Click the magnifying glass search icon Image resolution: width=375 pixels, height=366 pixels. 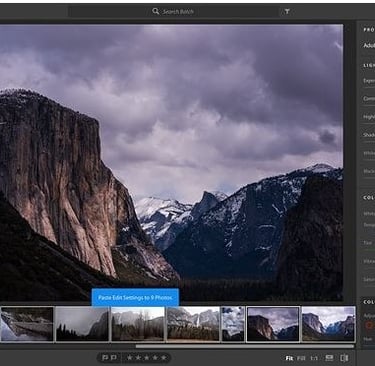coord(156,11)
